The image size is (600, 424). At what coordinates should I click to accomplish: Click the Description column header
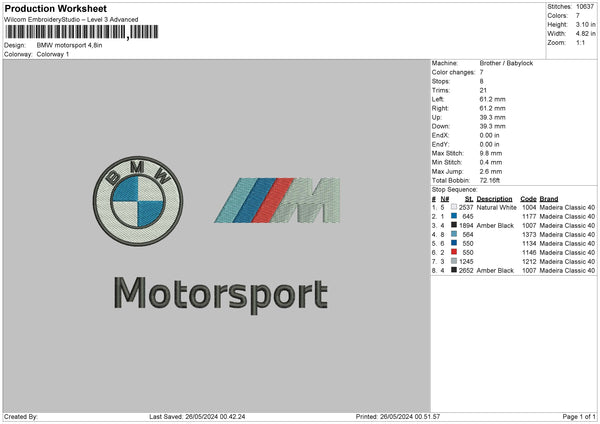[494, 198]
